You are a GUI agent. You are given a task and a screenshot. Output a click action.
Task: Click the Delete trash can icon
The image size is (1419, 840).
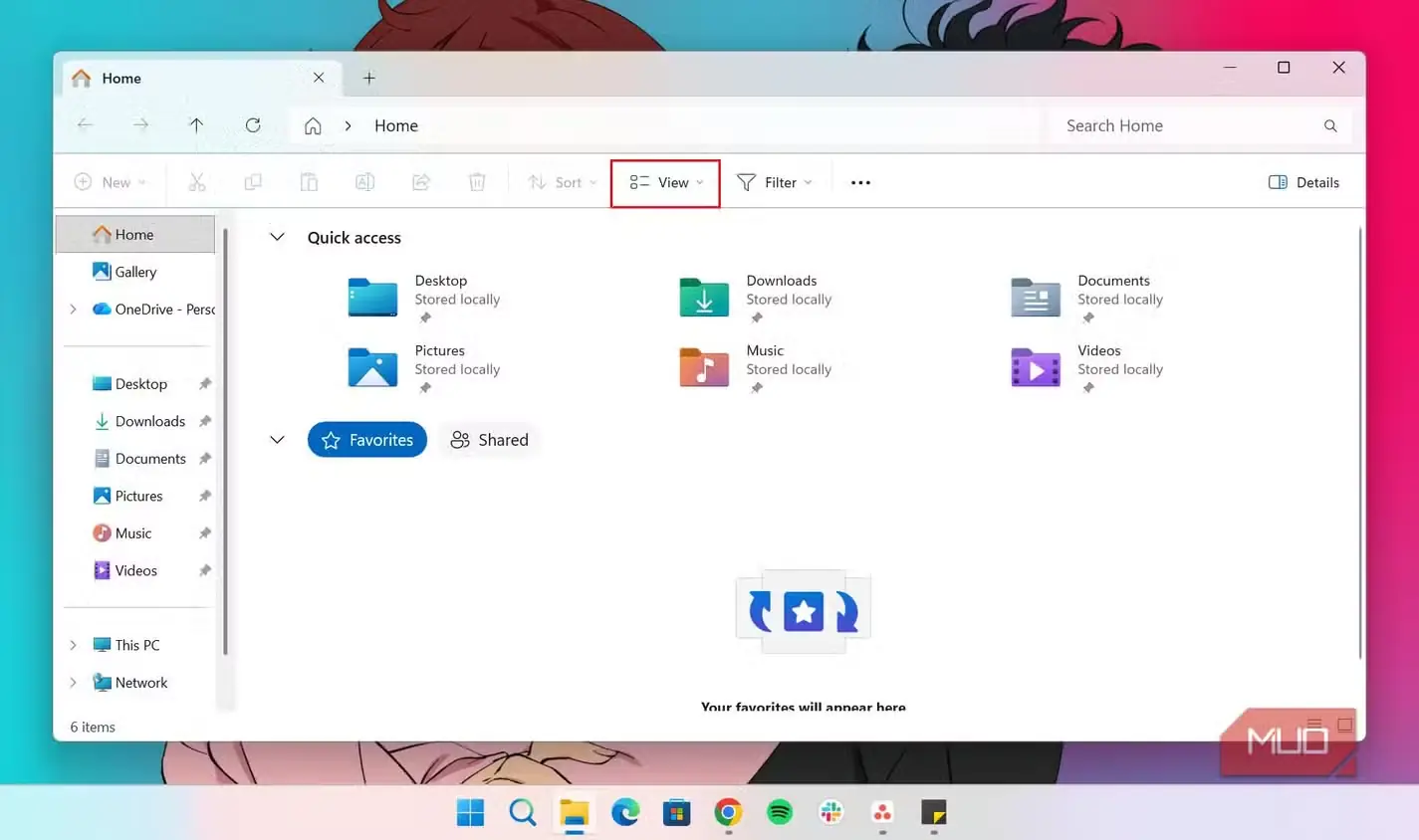click(x=477, y=182)
